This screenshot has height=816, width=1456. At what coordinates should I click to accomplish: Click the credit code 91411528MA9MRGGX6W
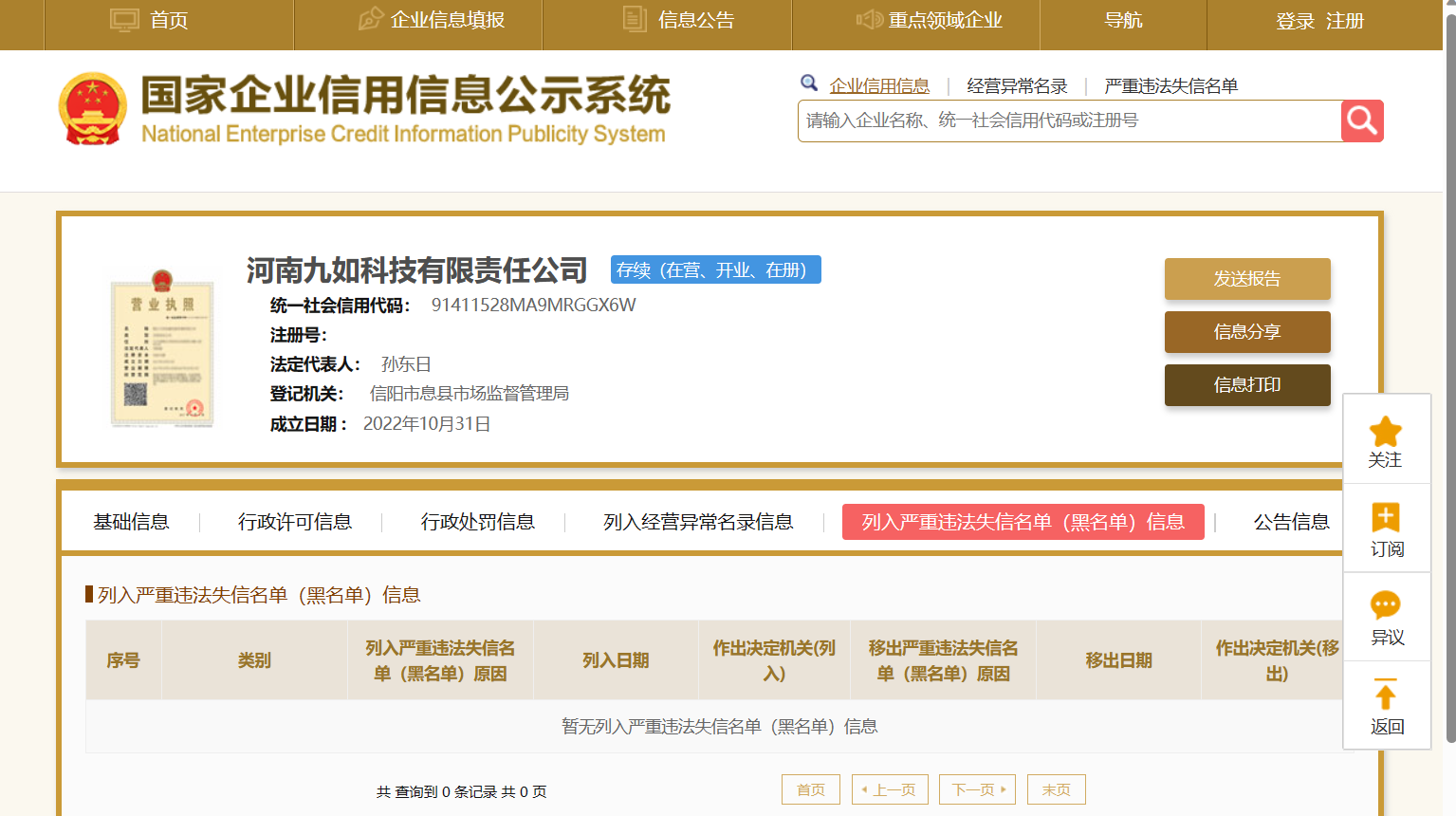[534, 305]
